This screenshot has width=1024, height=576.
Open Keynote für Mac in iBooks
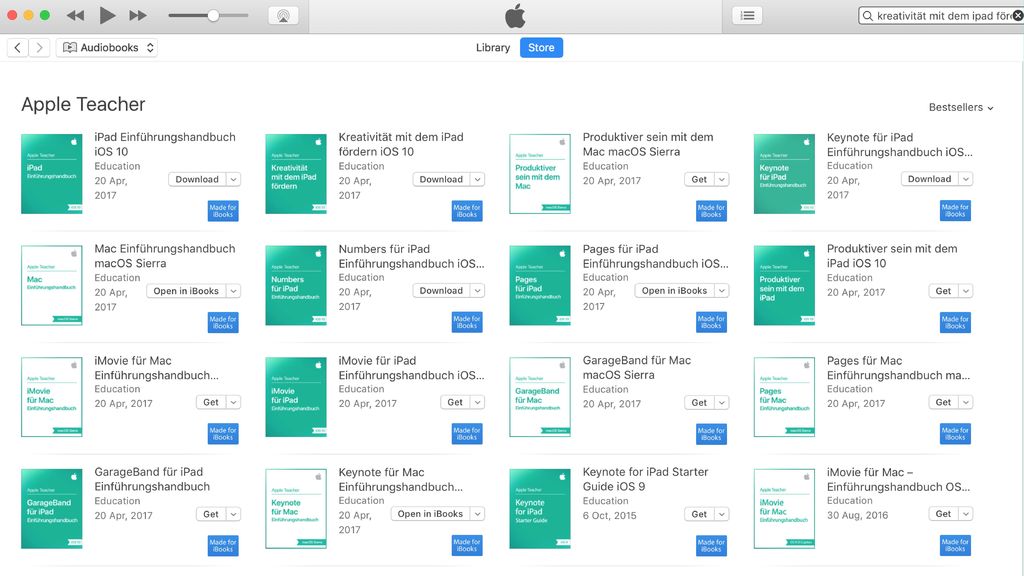click(430, 514)
